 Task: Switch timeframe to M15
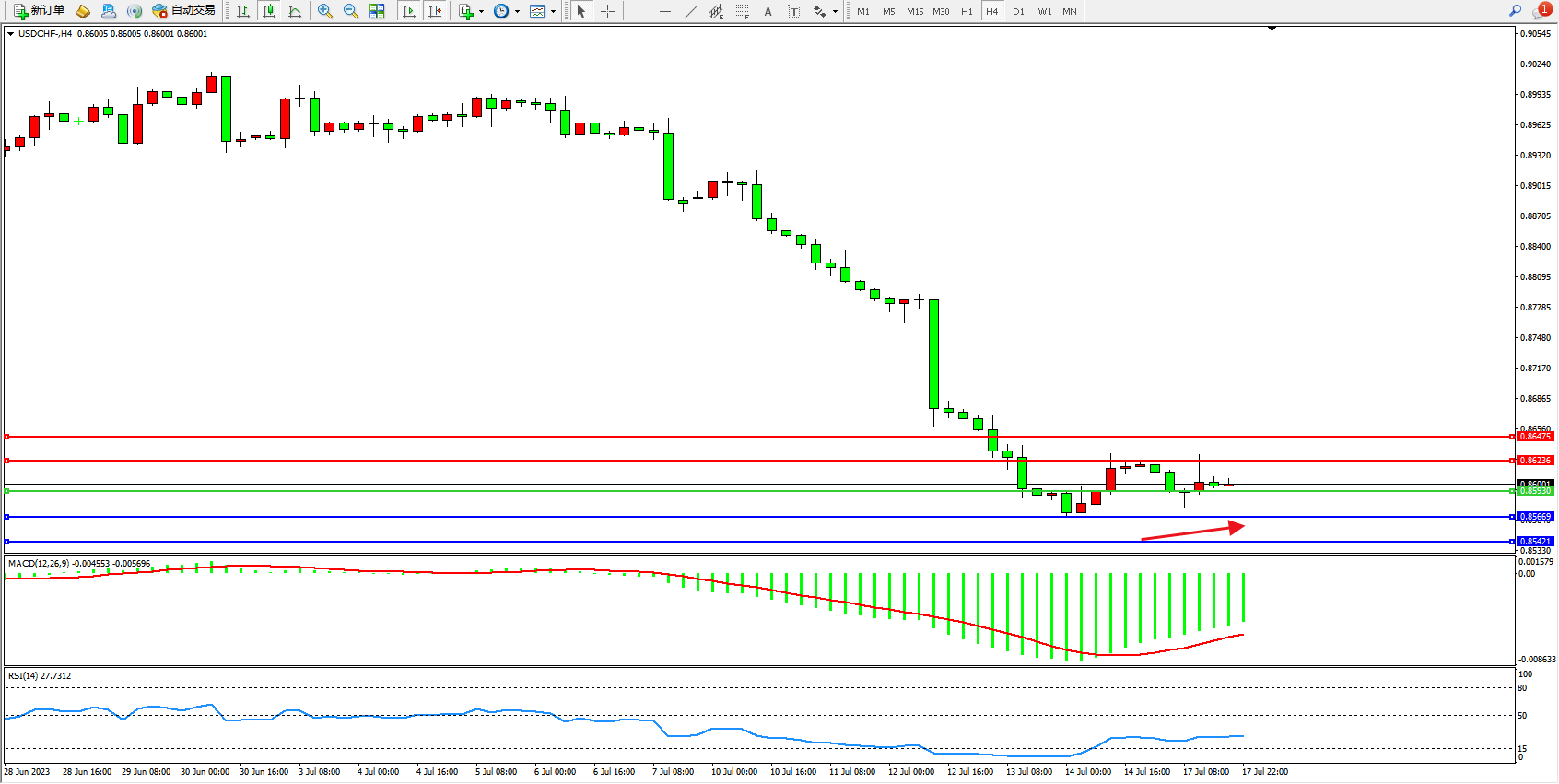pyautogui.click(x=914, y=11)
